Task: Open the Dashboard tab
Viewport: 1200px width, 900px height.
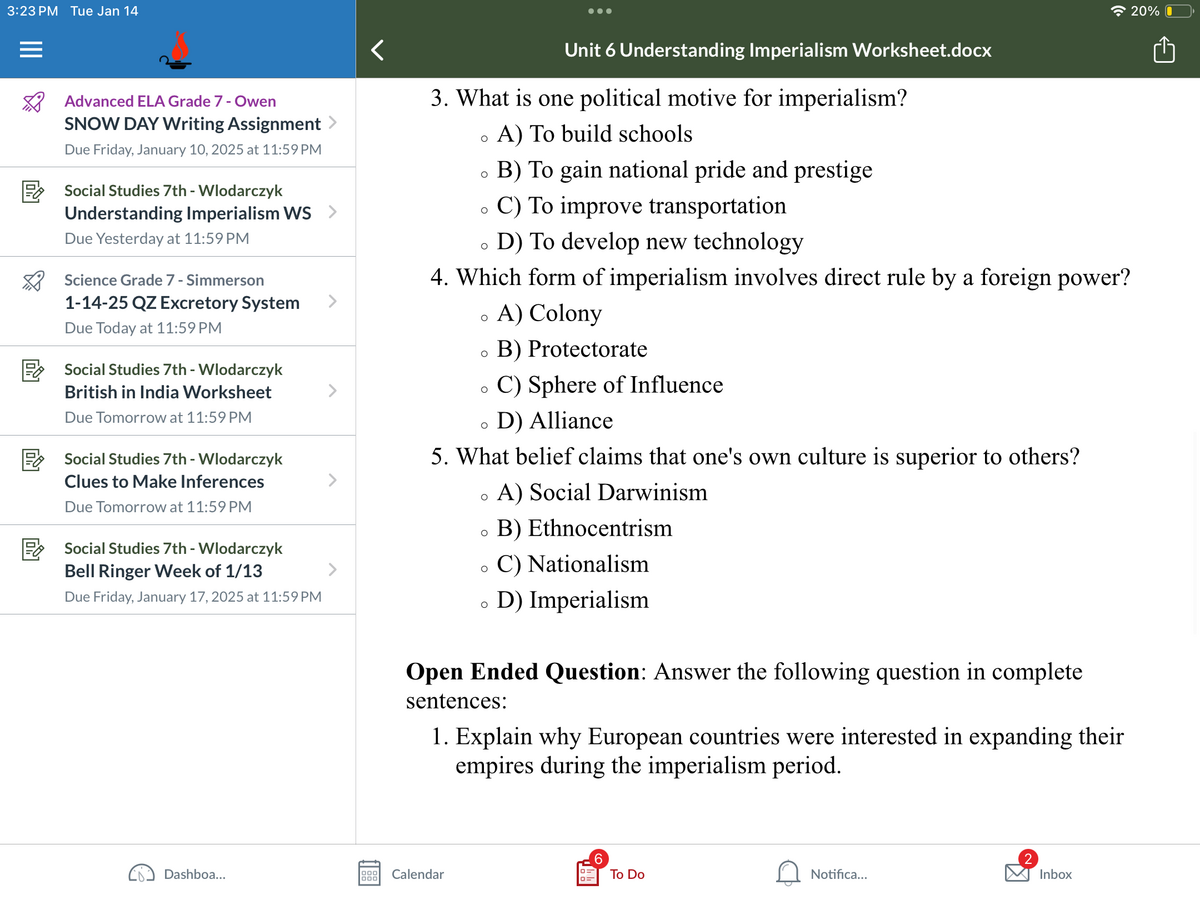Action: 177,874
